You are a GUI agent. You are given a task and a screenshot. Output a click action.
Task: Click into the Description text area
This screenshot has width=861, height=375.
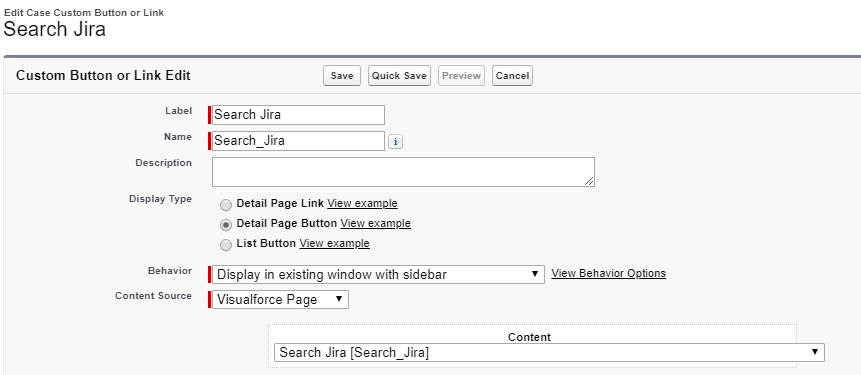tap(403, 172)
